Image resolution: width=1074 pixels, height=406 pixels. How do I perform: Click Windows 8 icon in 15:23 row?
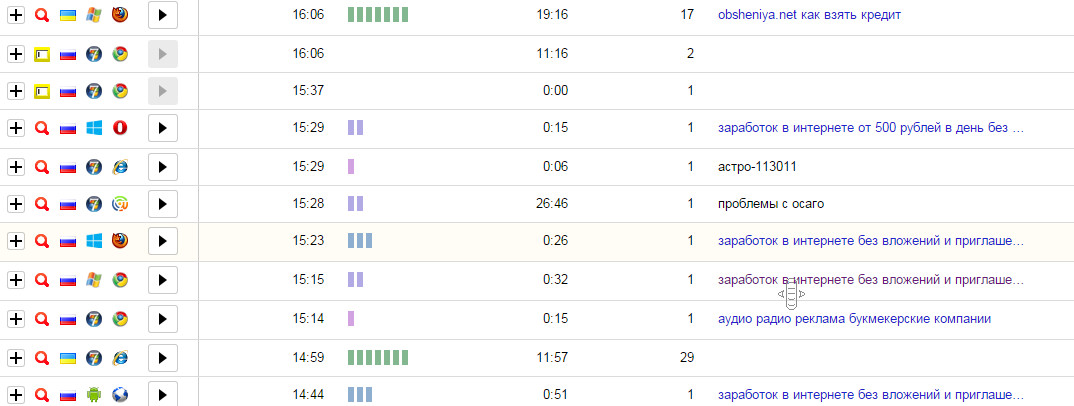[x=94, y=241]
